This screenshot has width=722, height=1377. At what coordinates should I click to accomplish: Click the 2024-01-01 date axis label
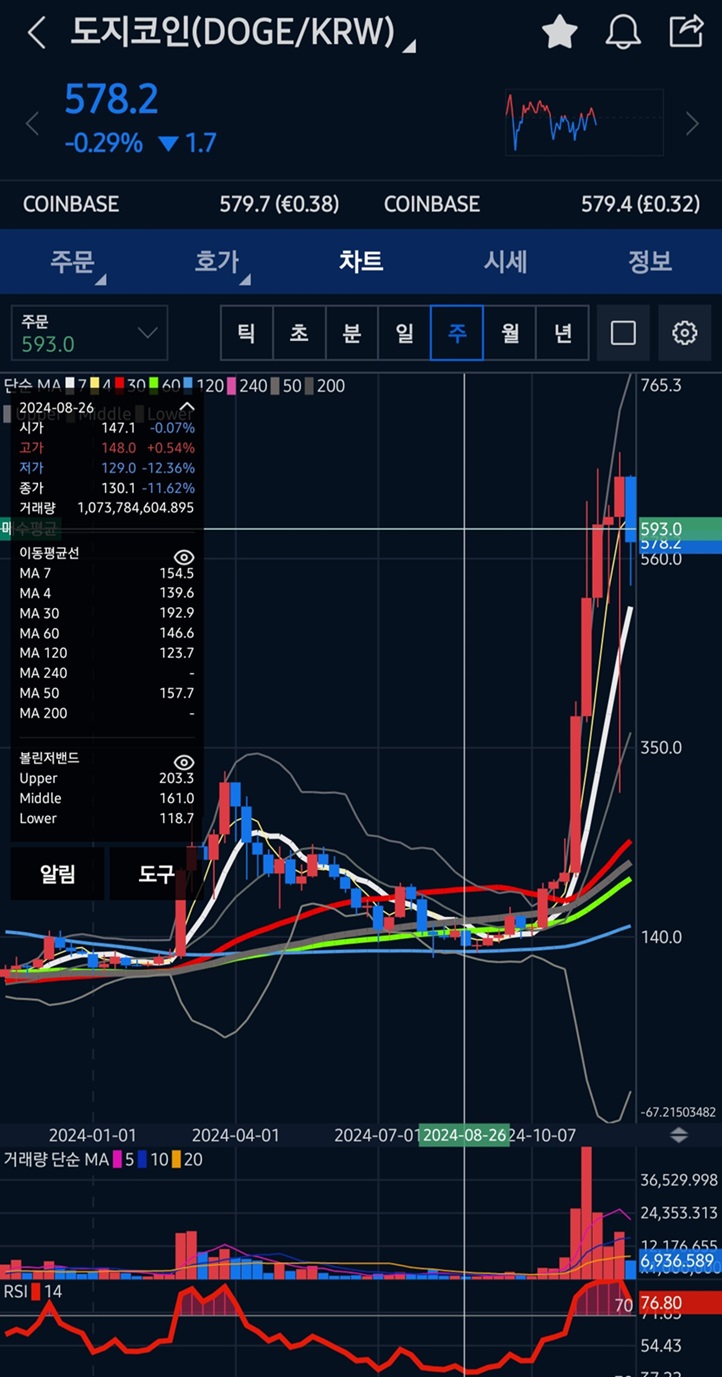pos(93,1135)
